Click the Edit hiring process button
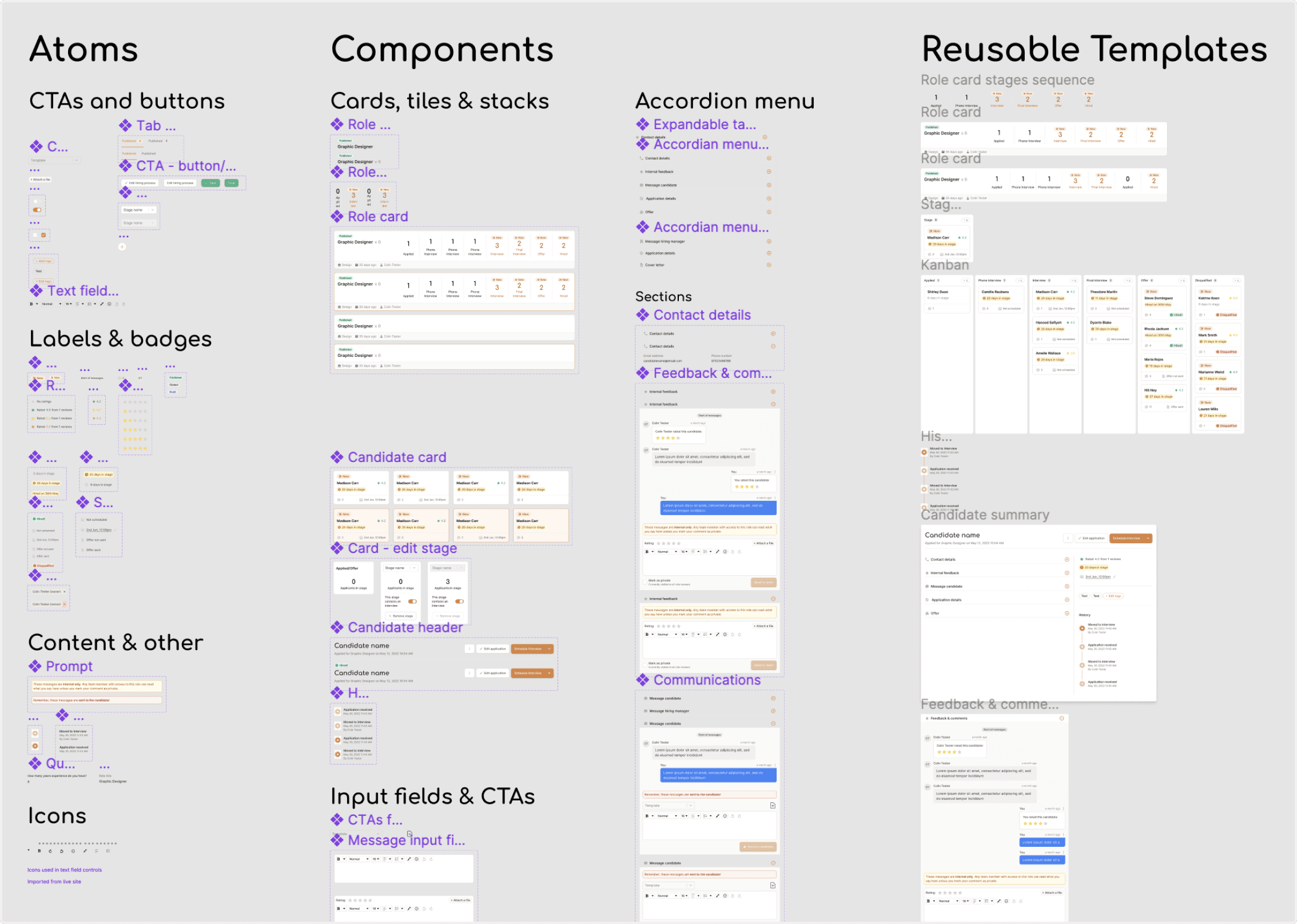The height and width of the screenshot is (924, 1297). [x=140, y=183]
